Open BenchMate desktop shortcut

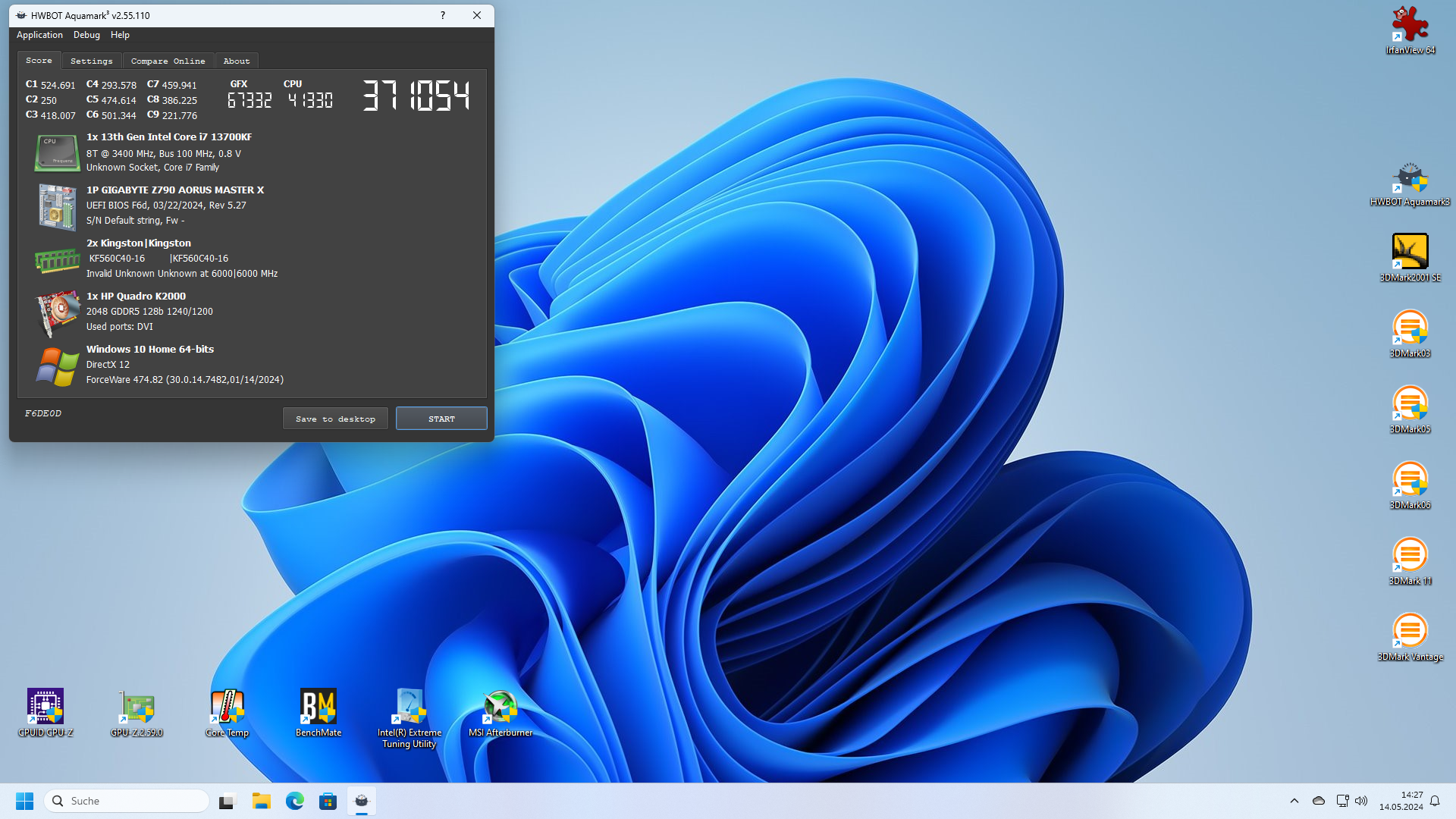318,713
